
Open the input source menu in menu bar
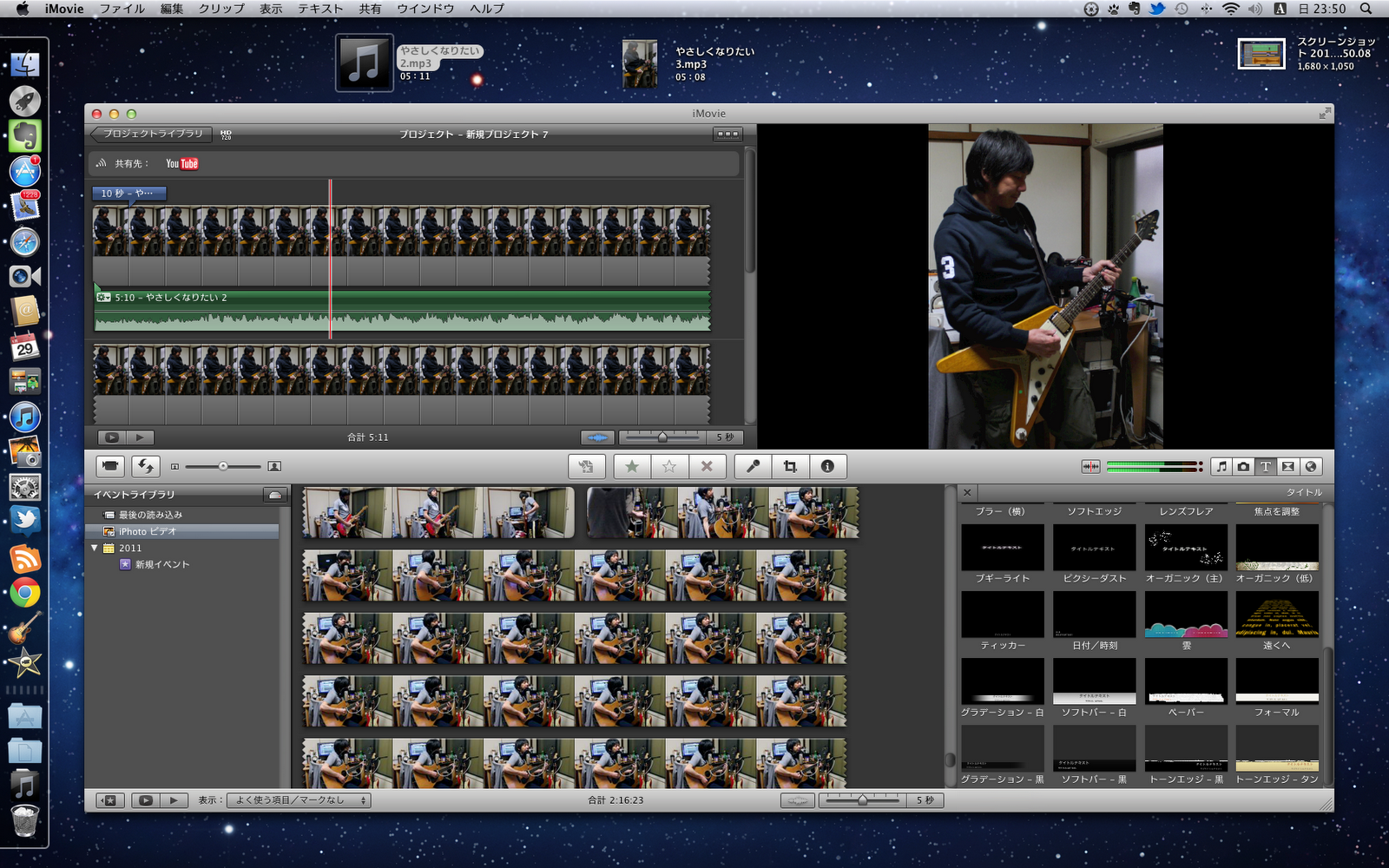pos(1280,9)
